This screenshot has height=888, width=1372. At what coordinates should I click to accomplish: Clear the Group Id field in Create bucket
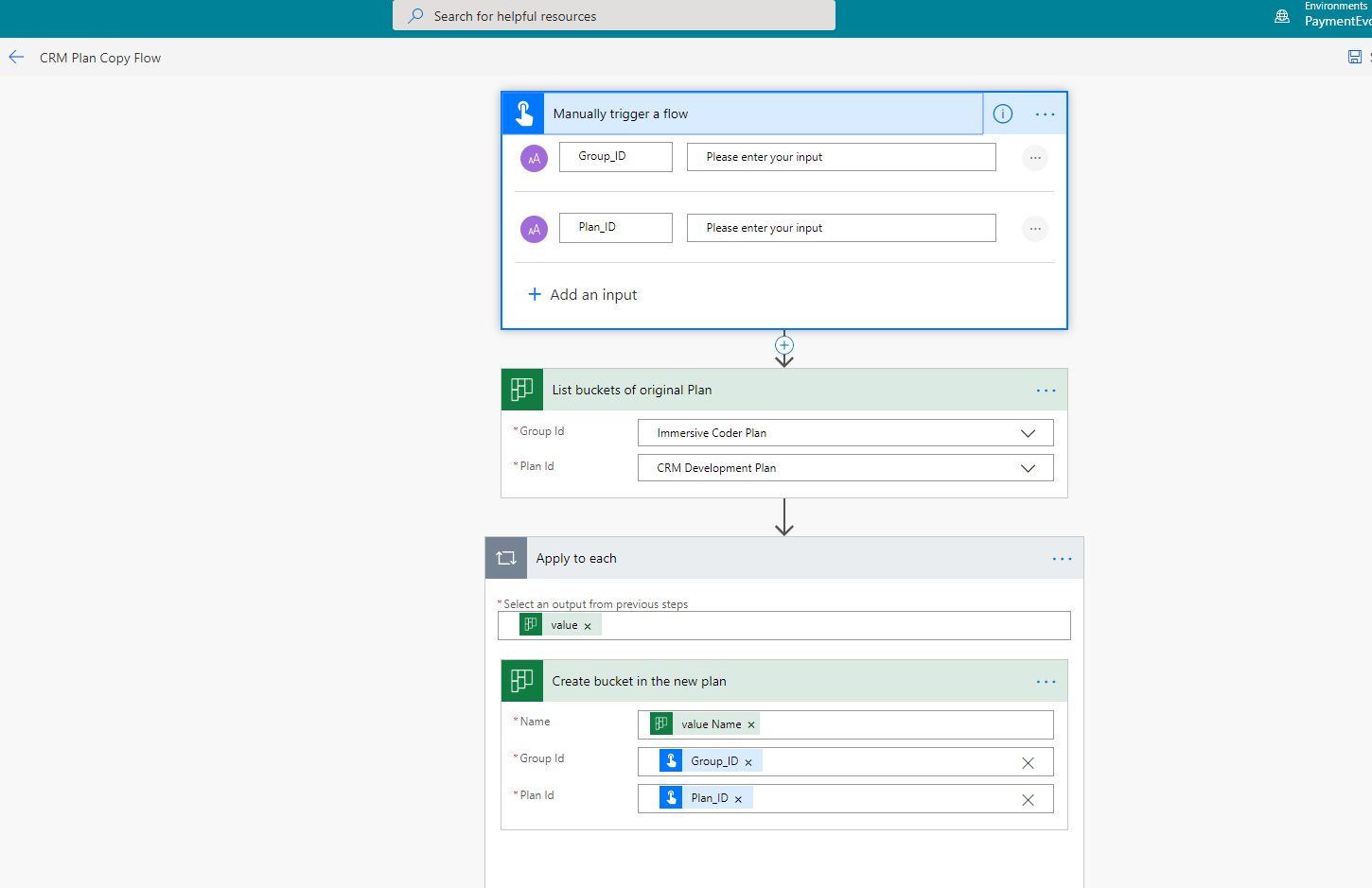point(1028,763)
